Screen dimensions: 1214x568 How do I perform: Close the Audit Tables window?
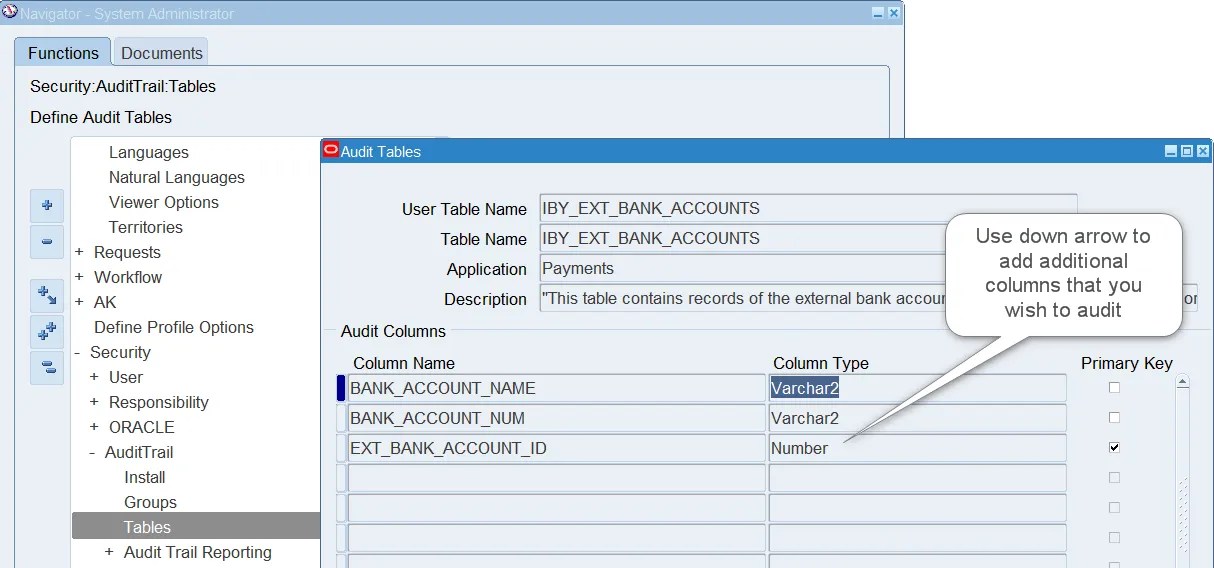pyautogui.click(x=1203, y=151)
